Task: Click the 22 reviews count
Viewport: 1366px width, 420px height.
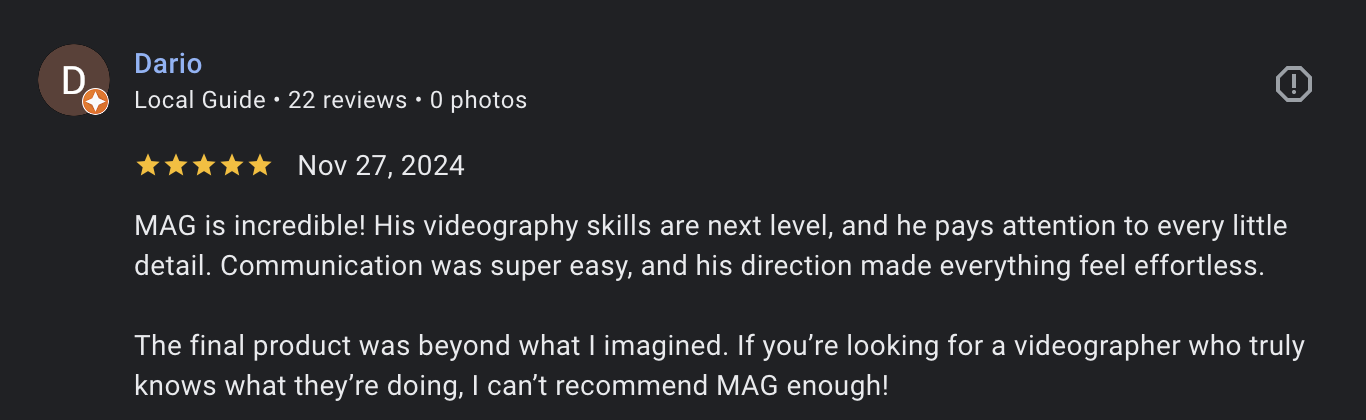Action: (347, 100)
